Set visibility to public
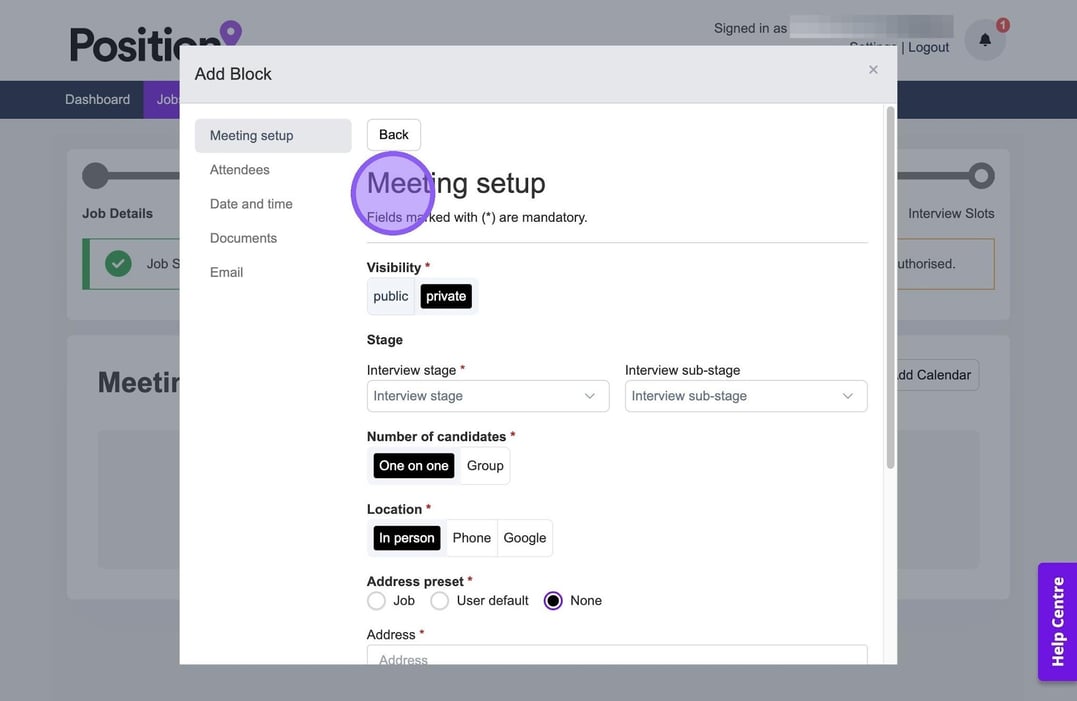Image resolution: width=1077 pixels, height=701 pixels. [x=391, y=296]
